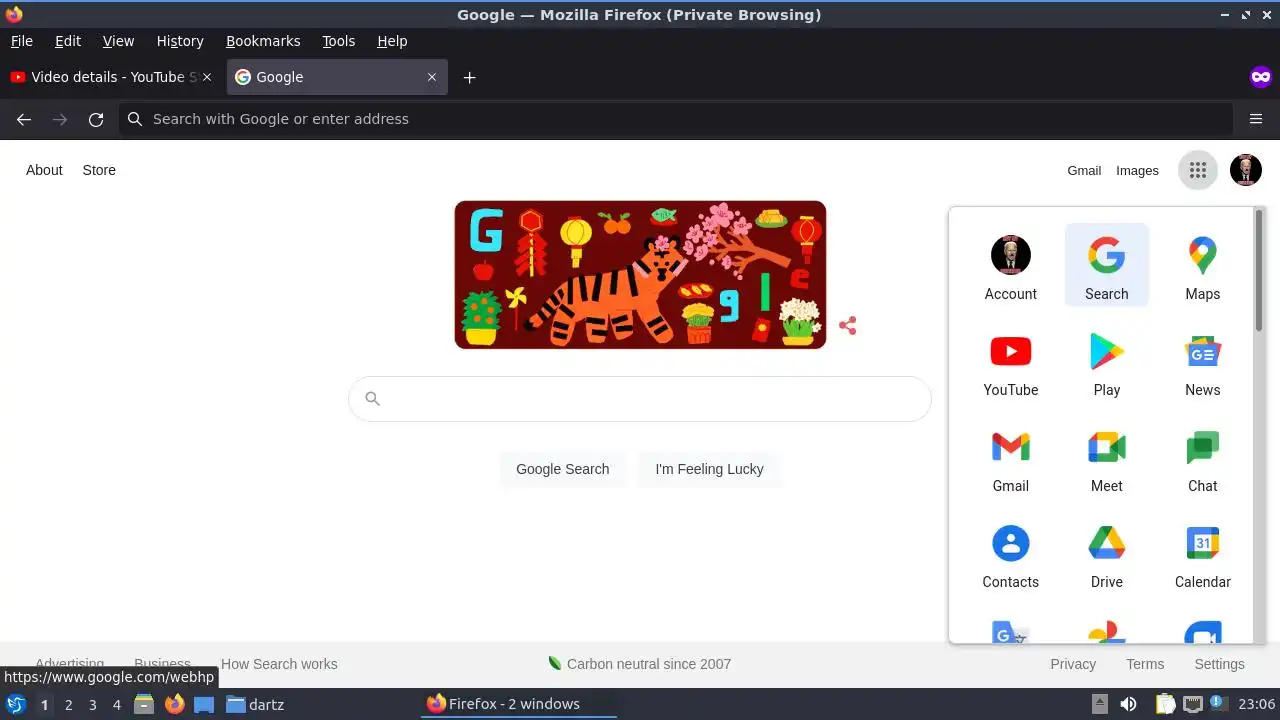This screenshot has width=1280, height=720.
Task: Open the Help menu
Action: (392, 41)
